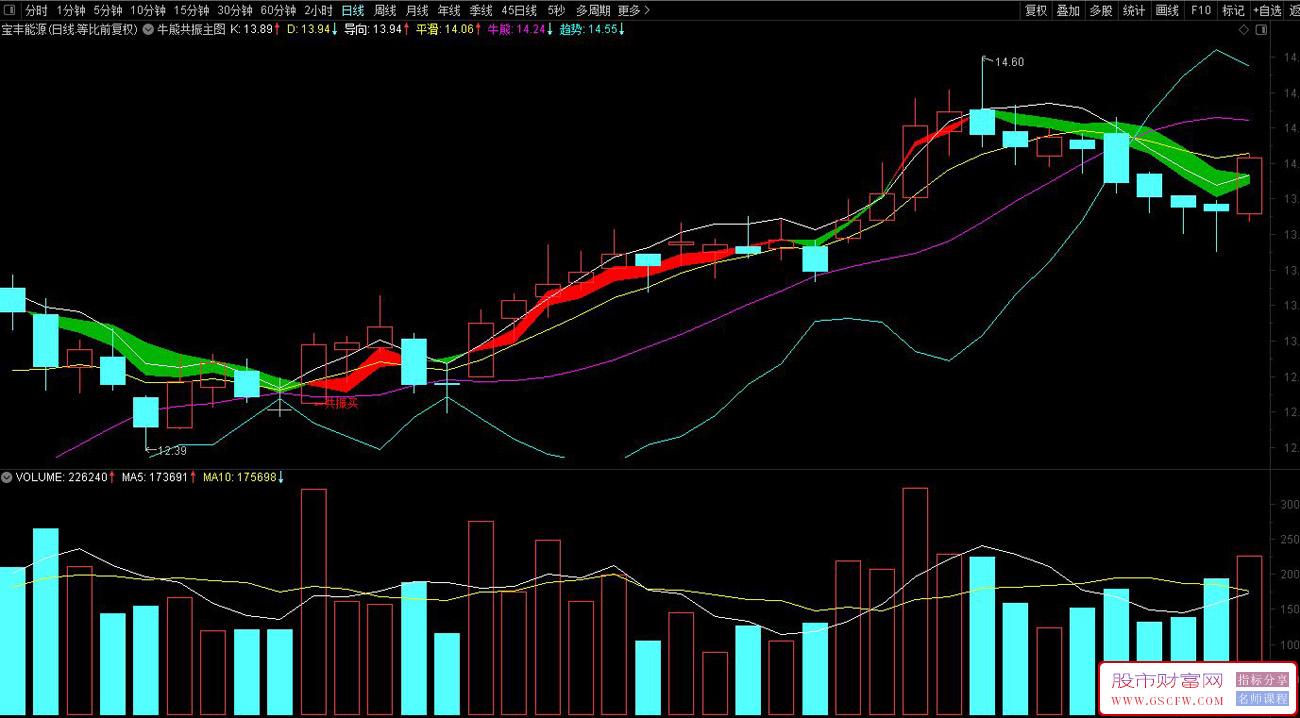
Task: Click the 统计 statistics button
Action: [x=1134, y=10]
